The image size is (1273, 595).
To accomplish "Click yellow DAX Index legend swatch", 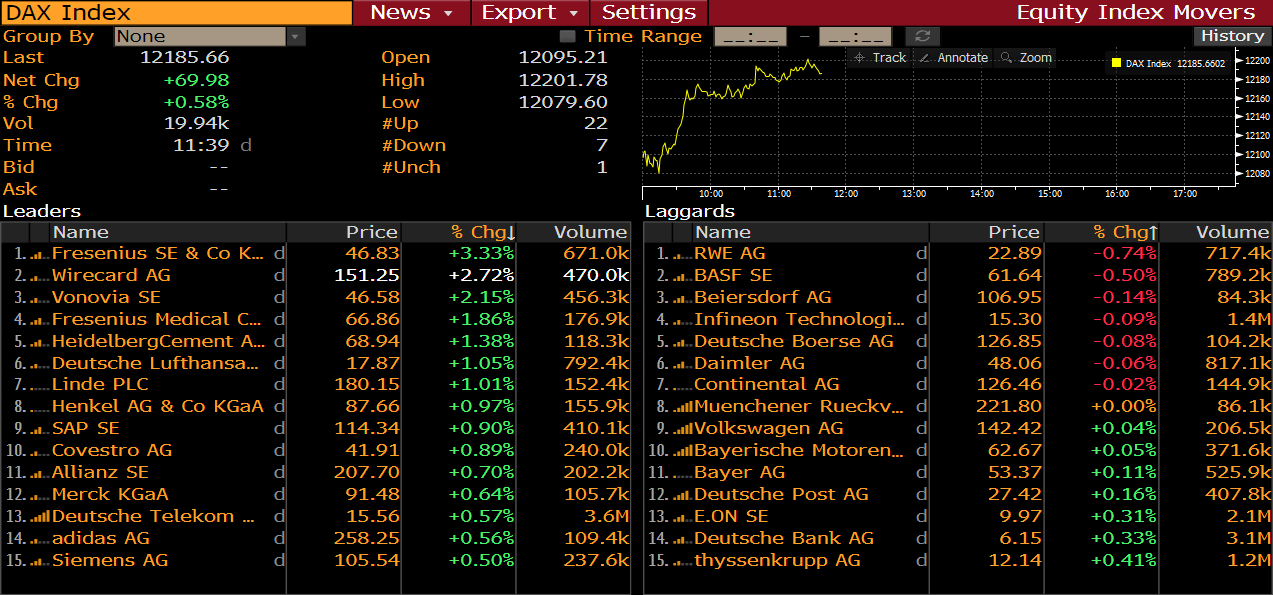I will (1117, 63).
